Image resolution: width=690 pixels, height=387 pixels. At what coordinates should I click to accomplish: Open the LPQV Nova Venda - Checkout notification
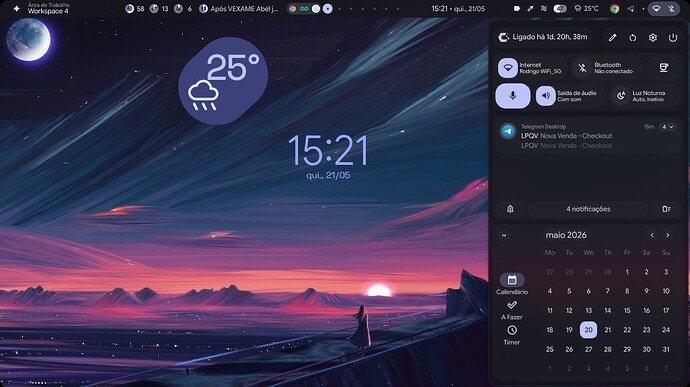tap(566, 136)
